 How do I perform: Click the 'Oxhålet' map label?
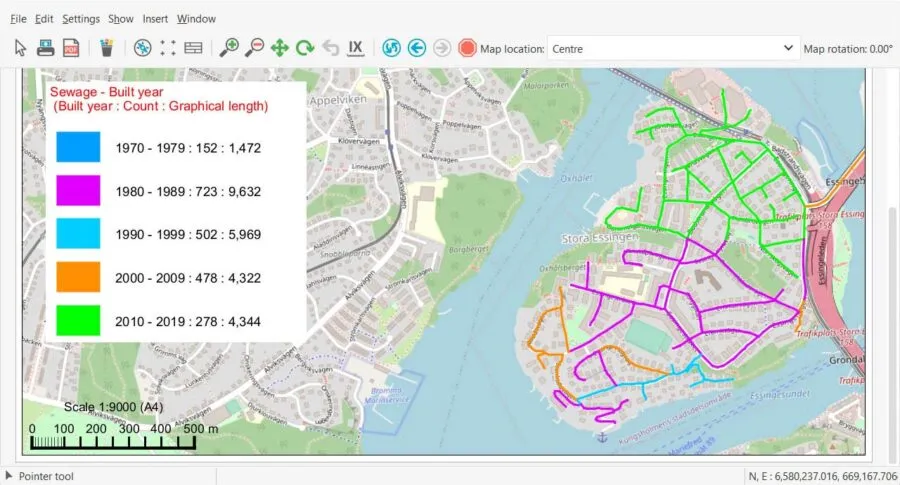coord(576,179)
